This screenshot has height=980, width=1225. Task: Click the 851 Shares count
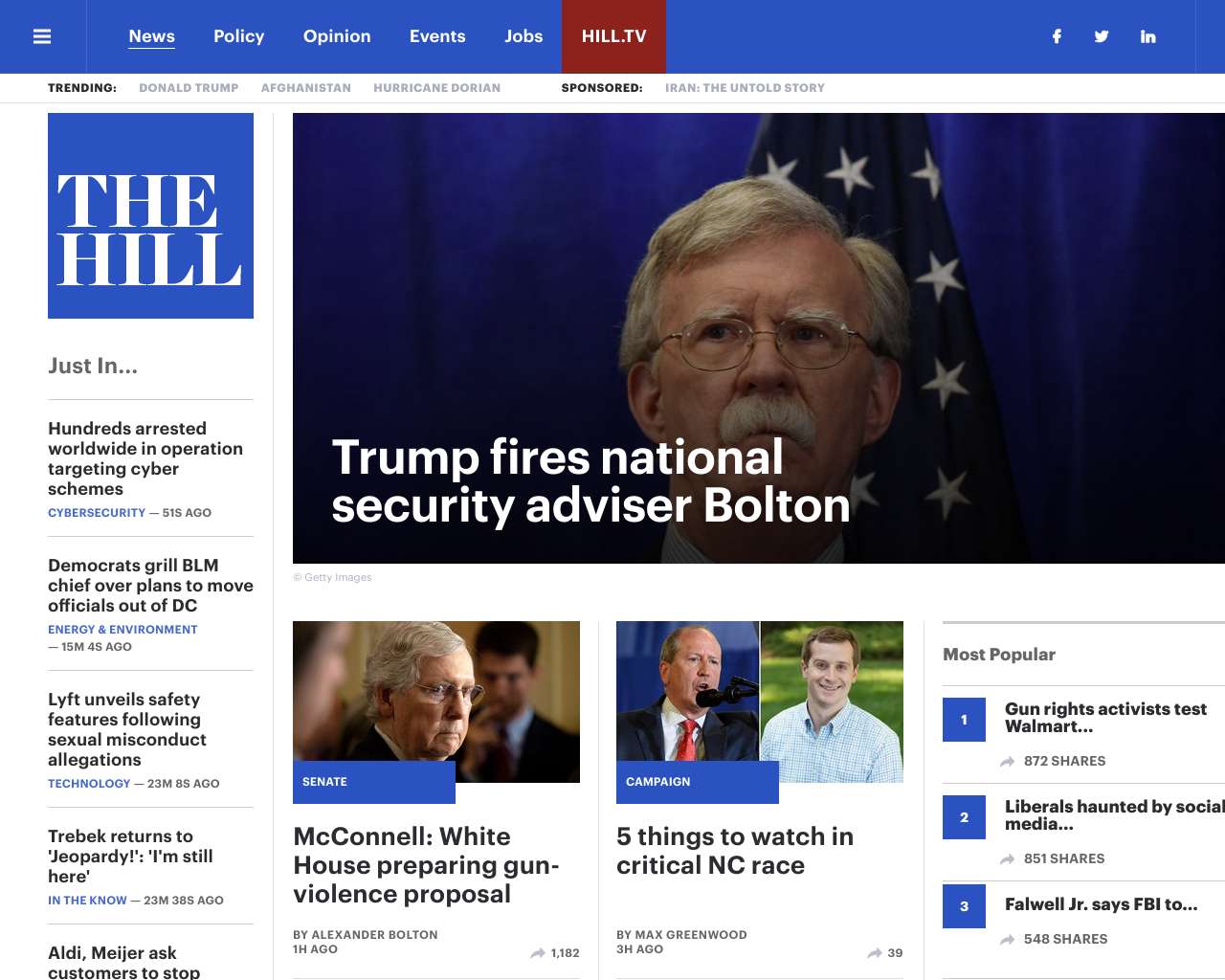click(x=1064, y=859)
